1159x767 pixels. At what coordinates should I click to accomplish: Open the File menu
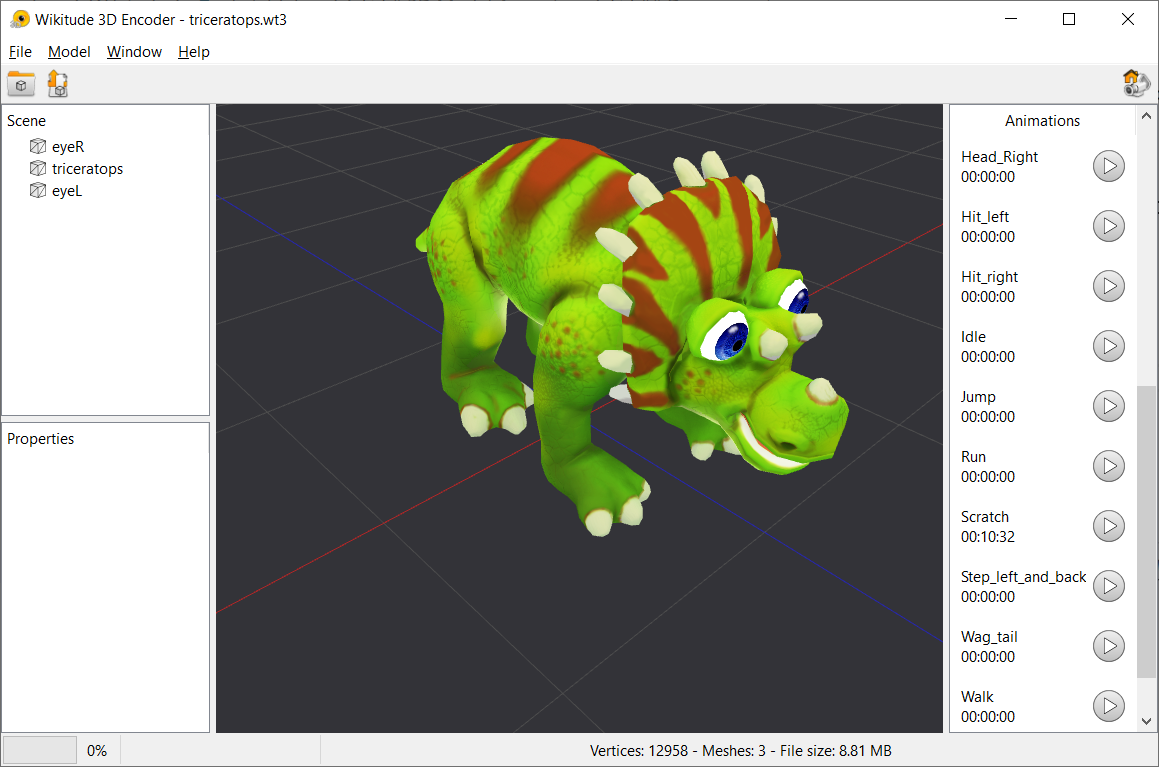pyautogui.click(x=19, y=52)
